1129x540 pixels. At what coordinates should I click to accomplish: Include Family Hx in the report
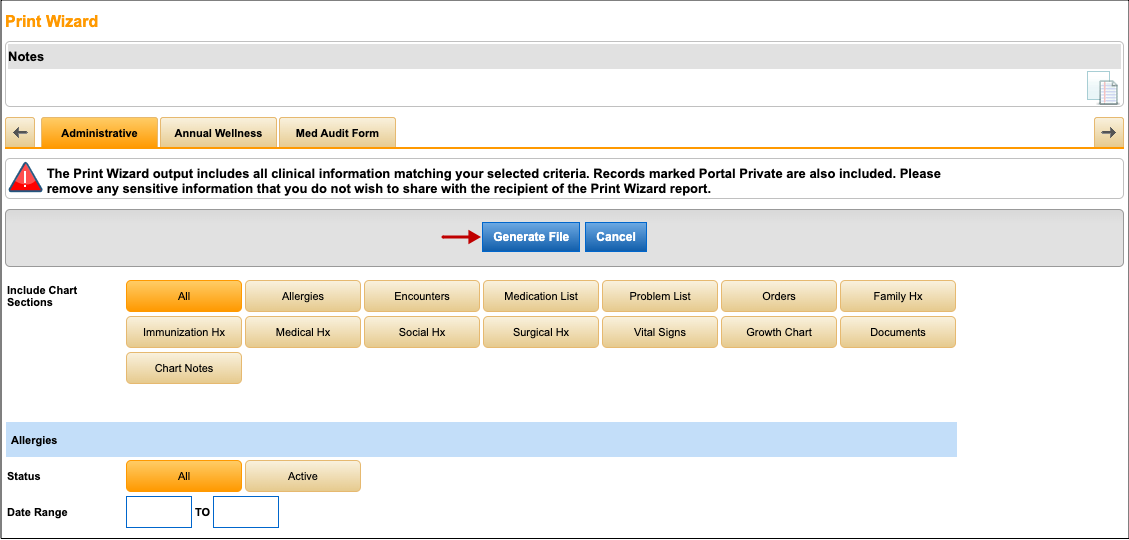coord(898,296)
